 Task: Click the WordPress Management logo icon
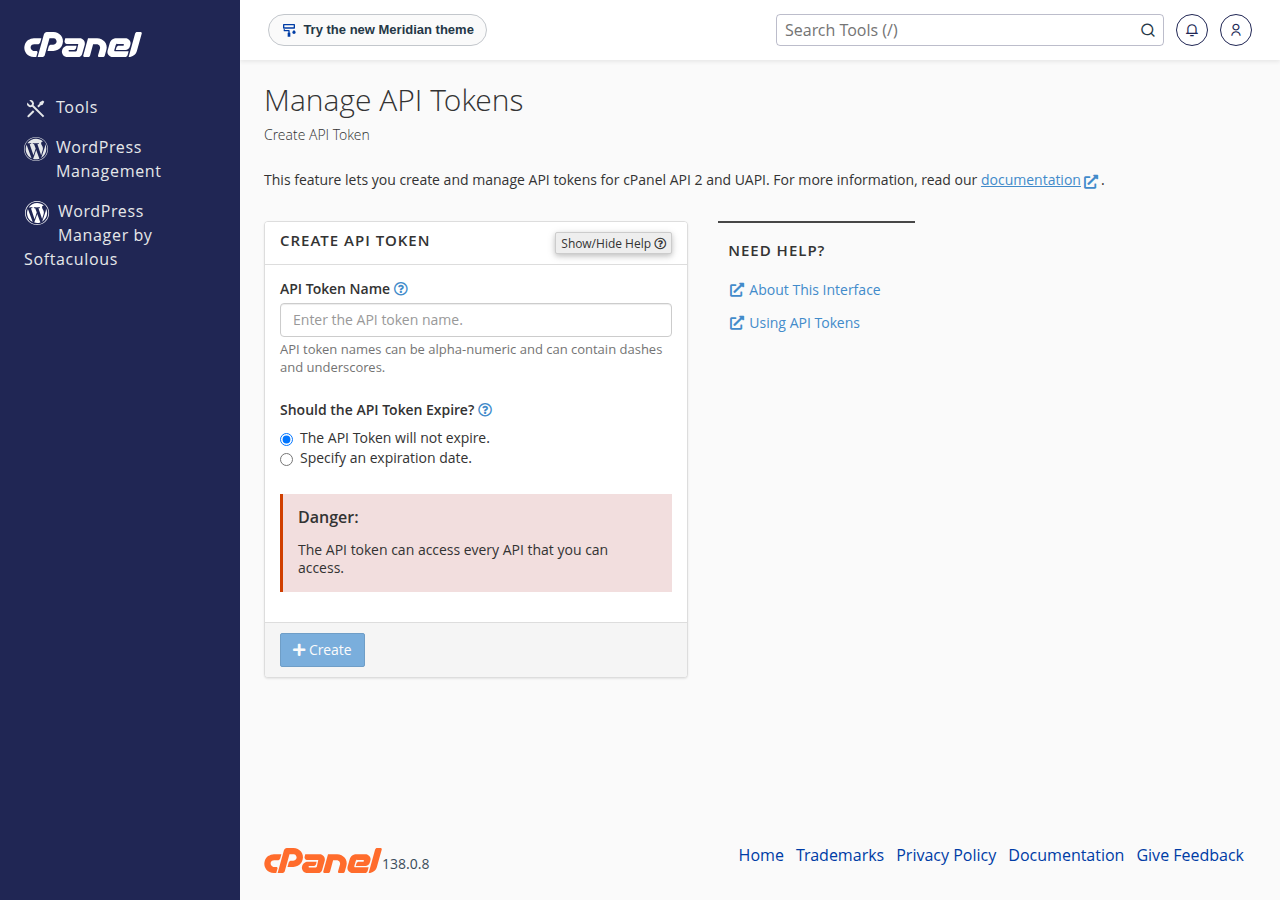36,149
